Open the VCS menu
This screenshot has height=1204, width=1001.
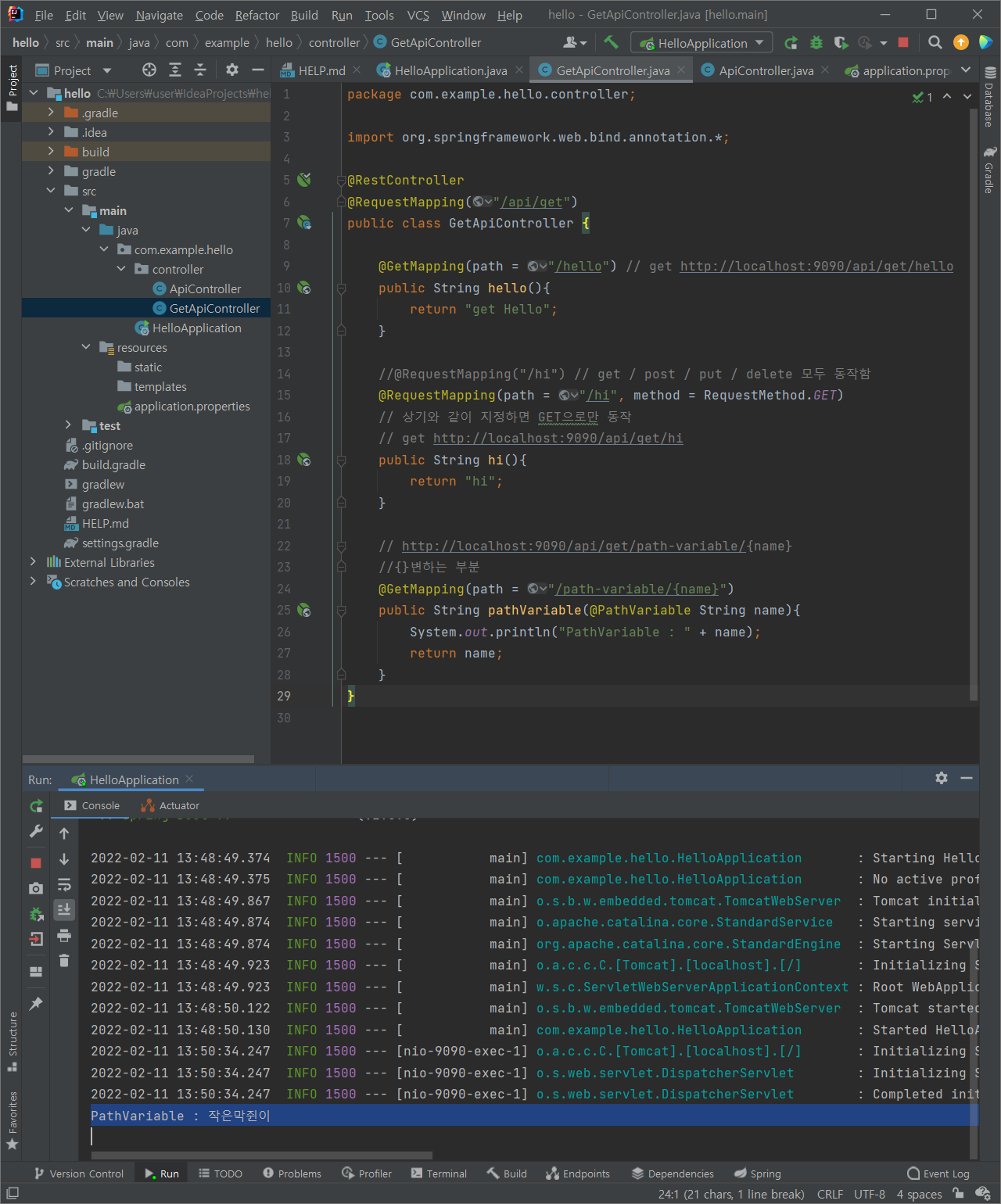[x=418, y=15]
